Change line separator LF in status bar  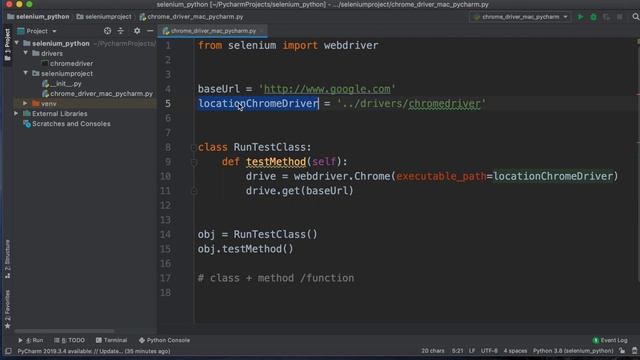pyautogui.click(x=472, y=351)
